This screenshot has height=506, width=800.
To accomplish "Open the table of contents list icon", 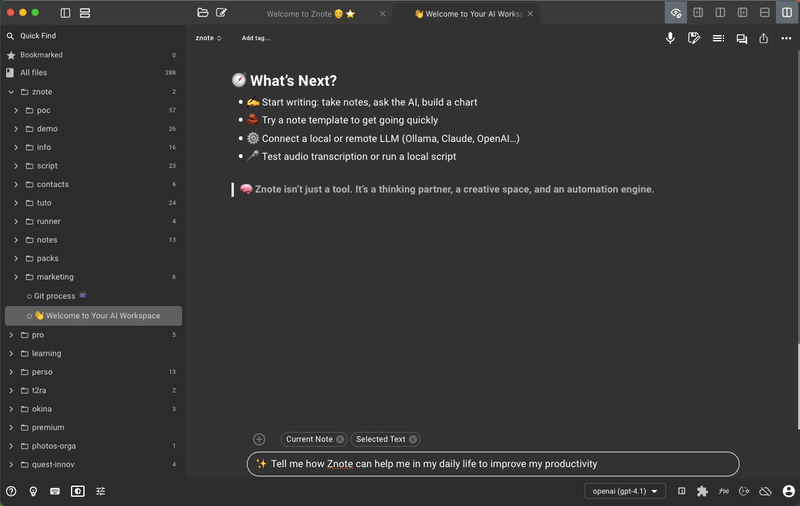I will pyautogui.click(x=718, y=38).
